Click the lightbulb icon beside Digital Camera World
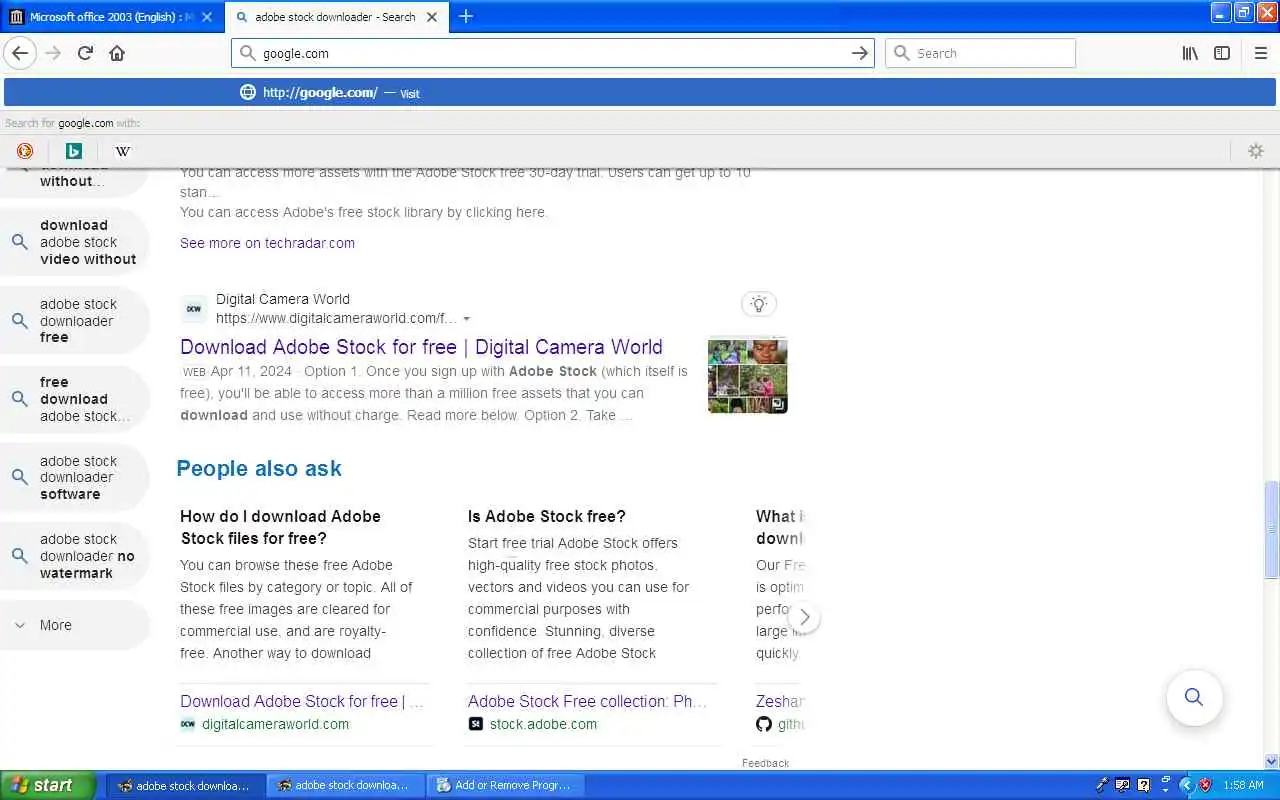 (759, 304)
